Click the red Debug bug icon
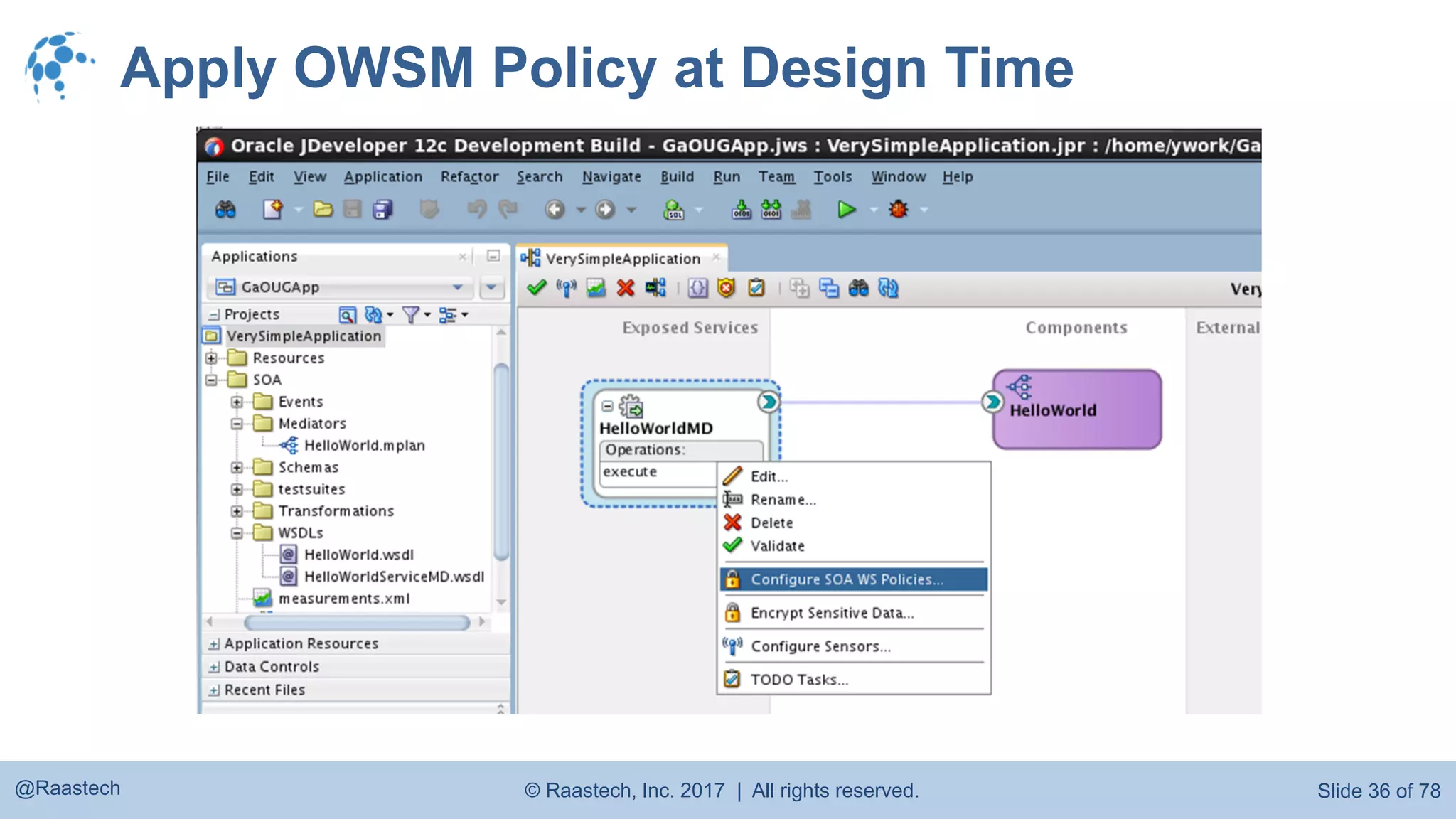Screen dimensions: 1456x819 tap(899, 210)
